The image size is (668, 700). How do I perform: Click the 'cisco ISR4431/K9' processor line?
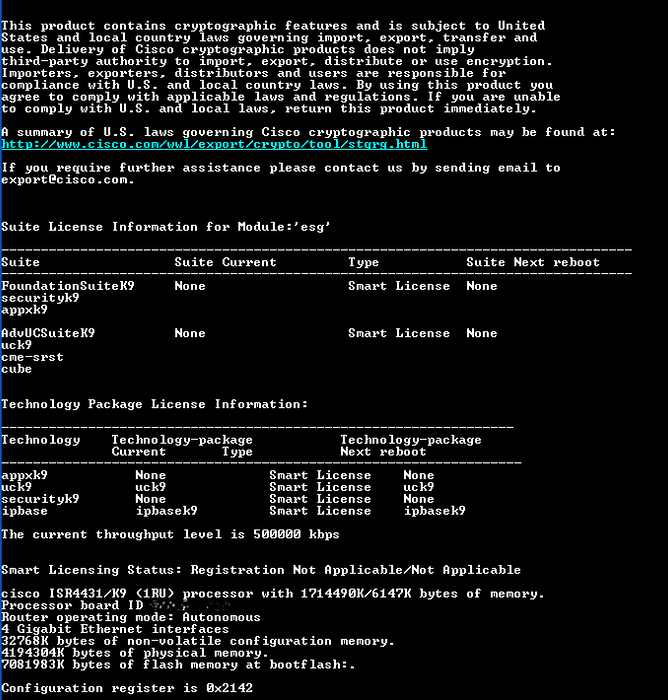pyautogui.click(x=273, y=594)
